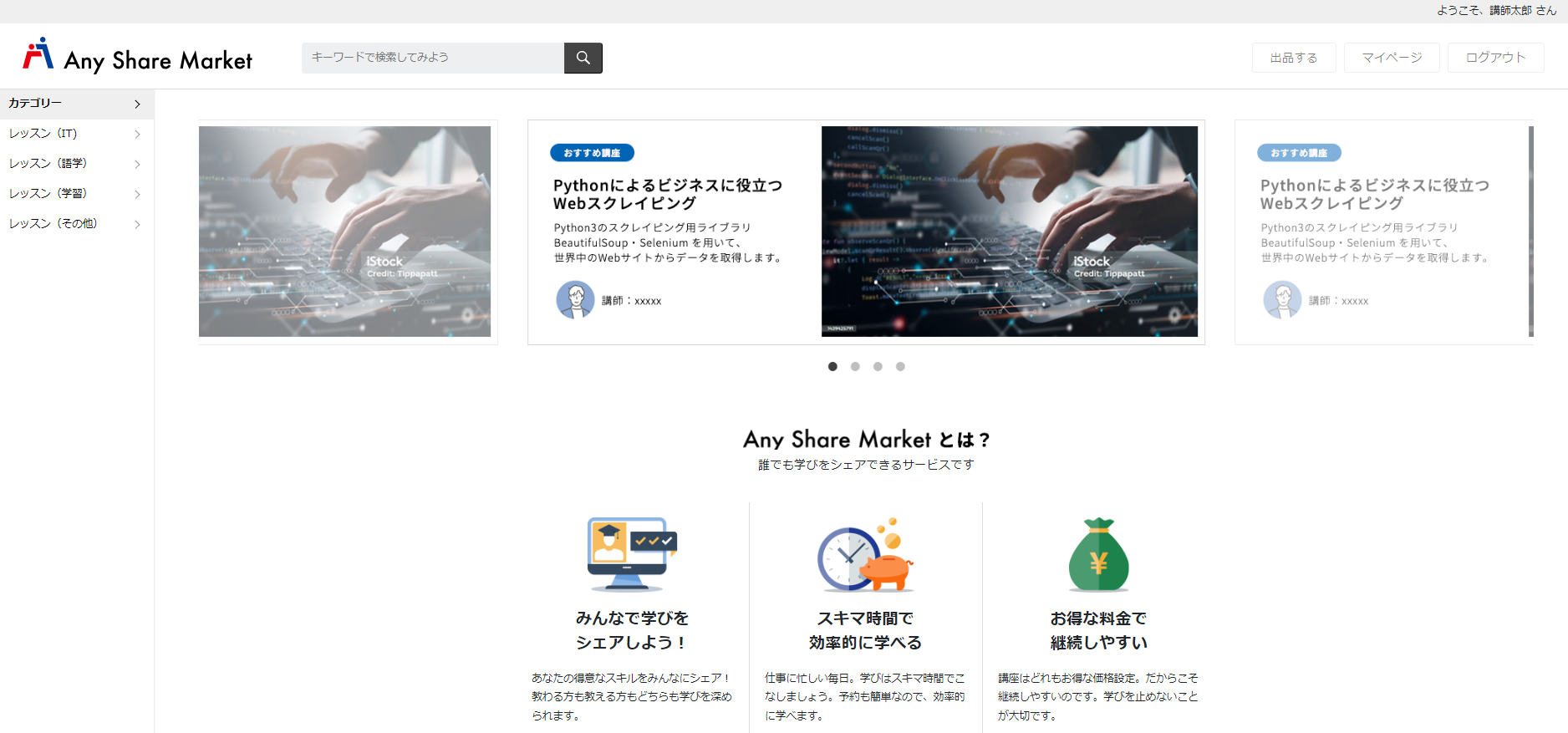This screenshot has width=1568, height=733.
Task: Open the レッスン (学習) category
Action: (x=48, y=194)
